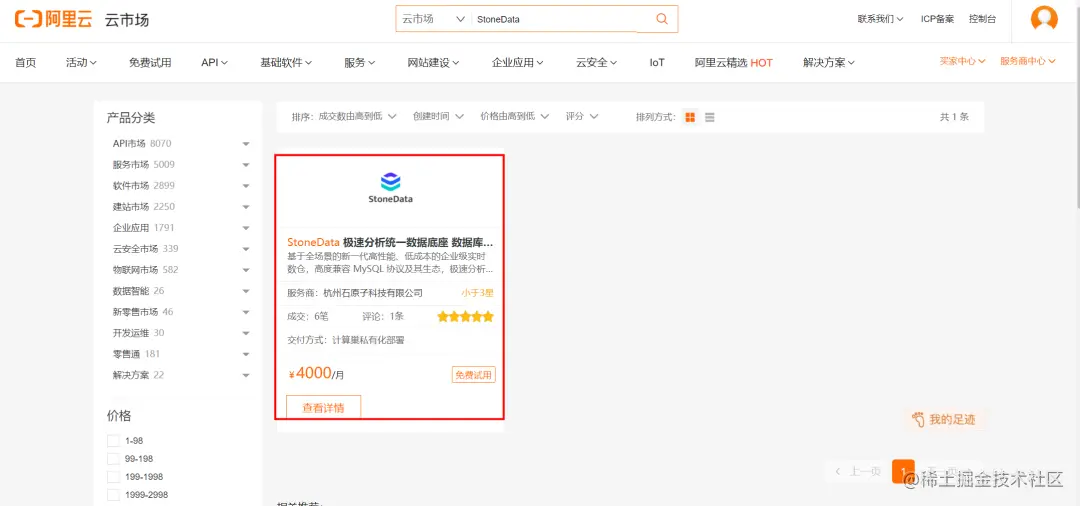The image size is (1080, 506).
Task: Expand the 软件市场 category arrow
Action: [246, 186]
